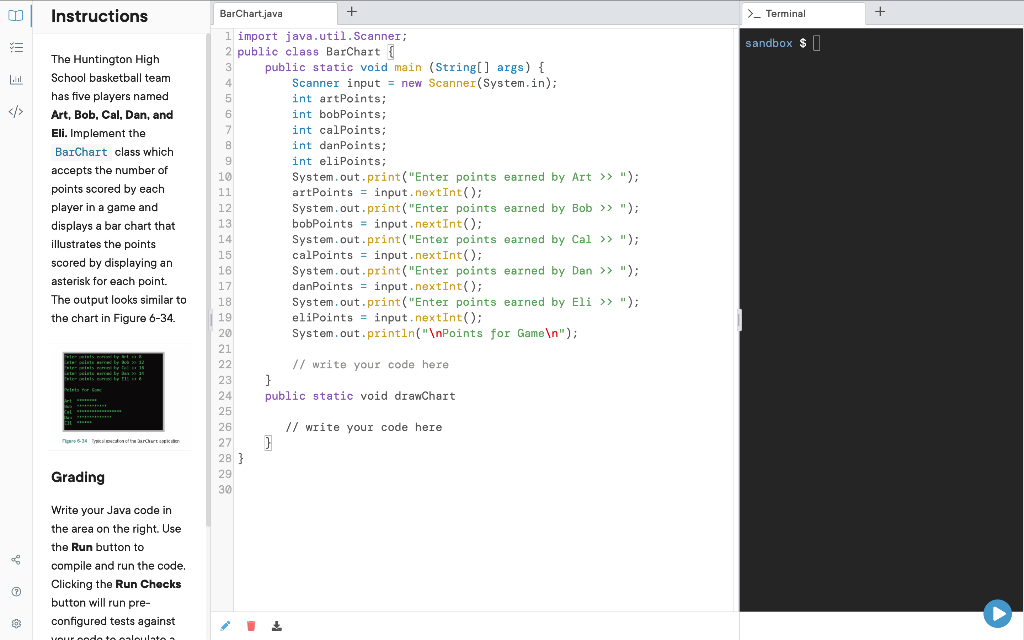This screenshot has height=640, width=1024.
Task: Run the code with the blue play button
Action: (997, 613)
